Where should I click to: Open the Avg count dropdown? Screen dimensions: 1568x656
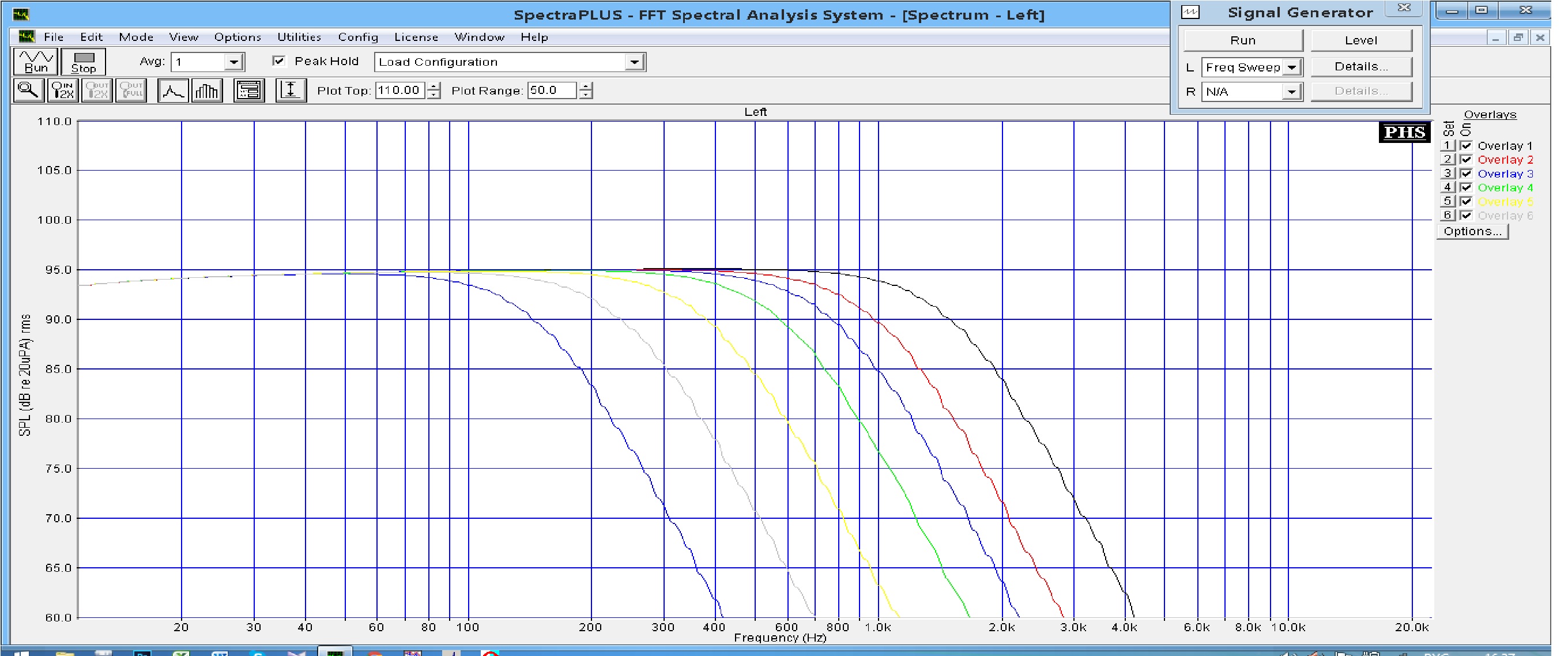[x=233, y=62]
